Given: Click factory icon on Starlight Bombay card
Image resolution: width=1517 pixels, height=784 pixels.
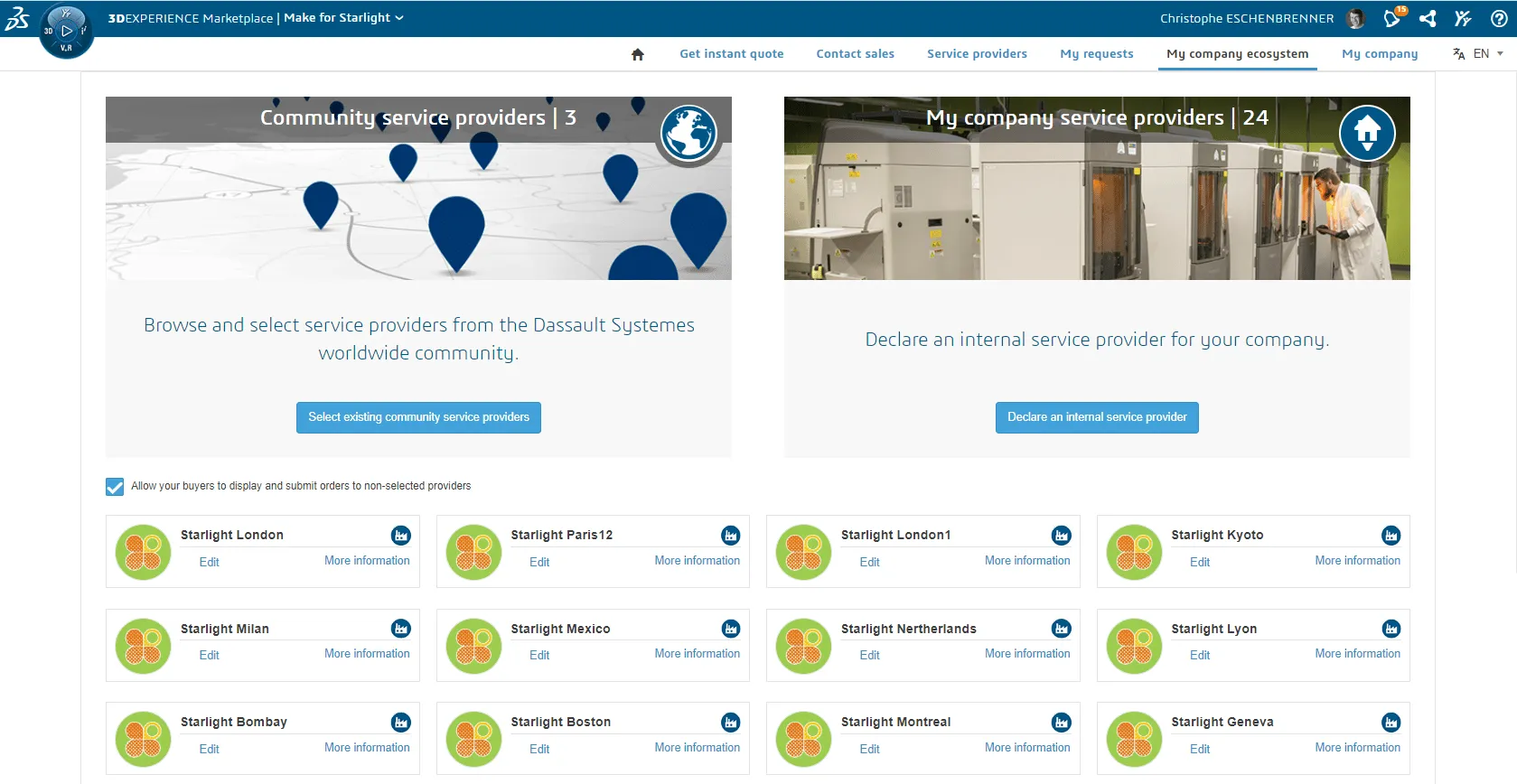Looking at the screenshot, I should point(401,723).
